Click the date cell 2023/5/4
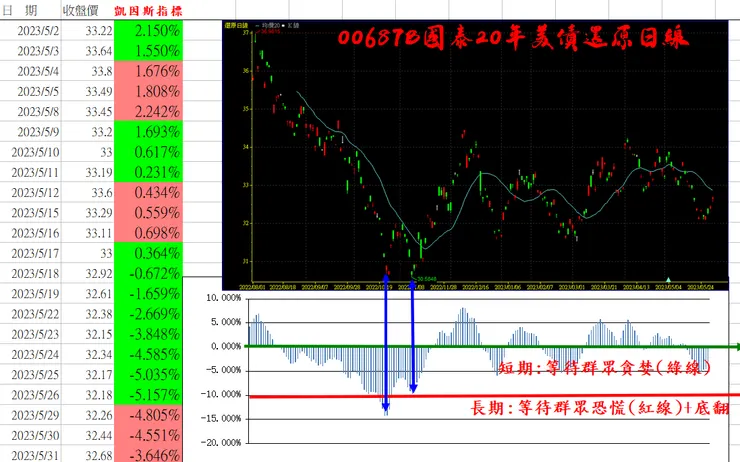 30,71
